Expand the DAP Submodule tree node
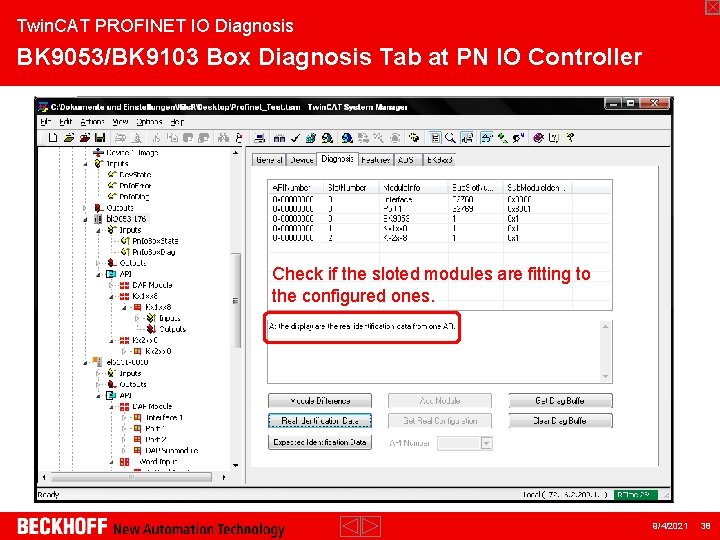This screenshot has height=540, width=720. (124, 450)
